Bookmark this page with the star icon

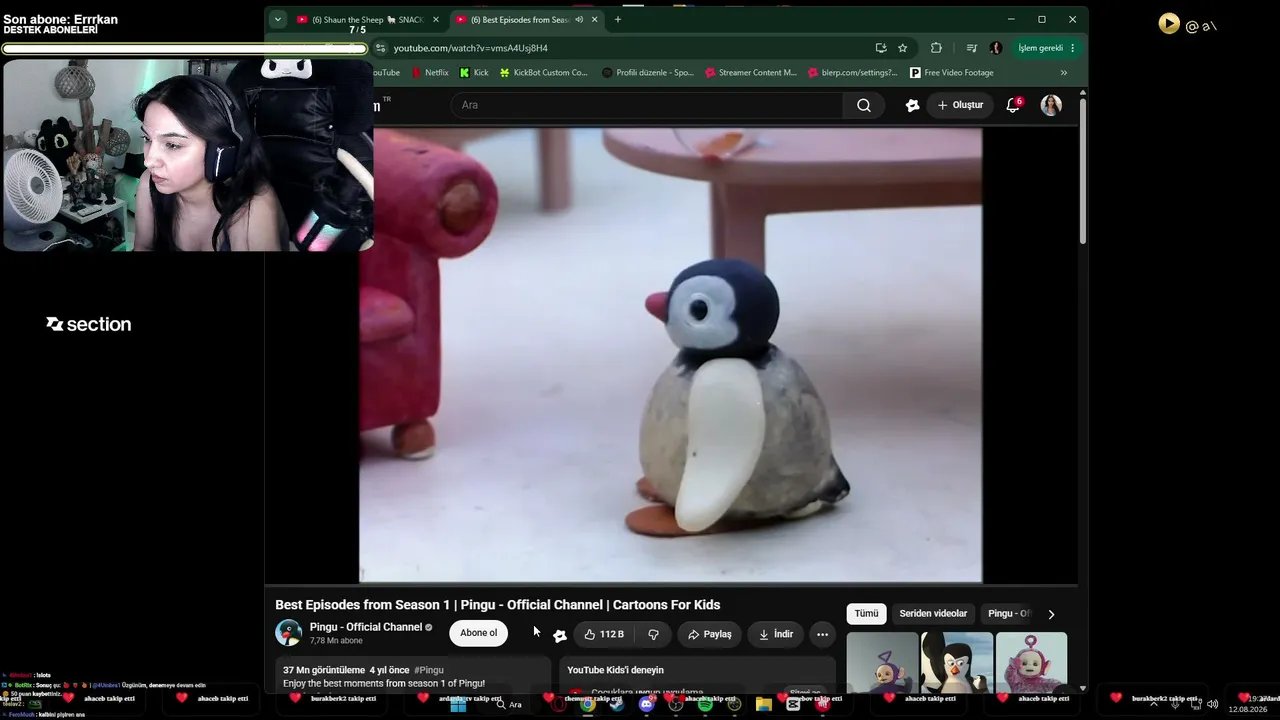tap(903, 48)
